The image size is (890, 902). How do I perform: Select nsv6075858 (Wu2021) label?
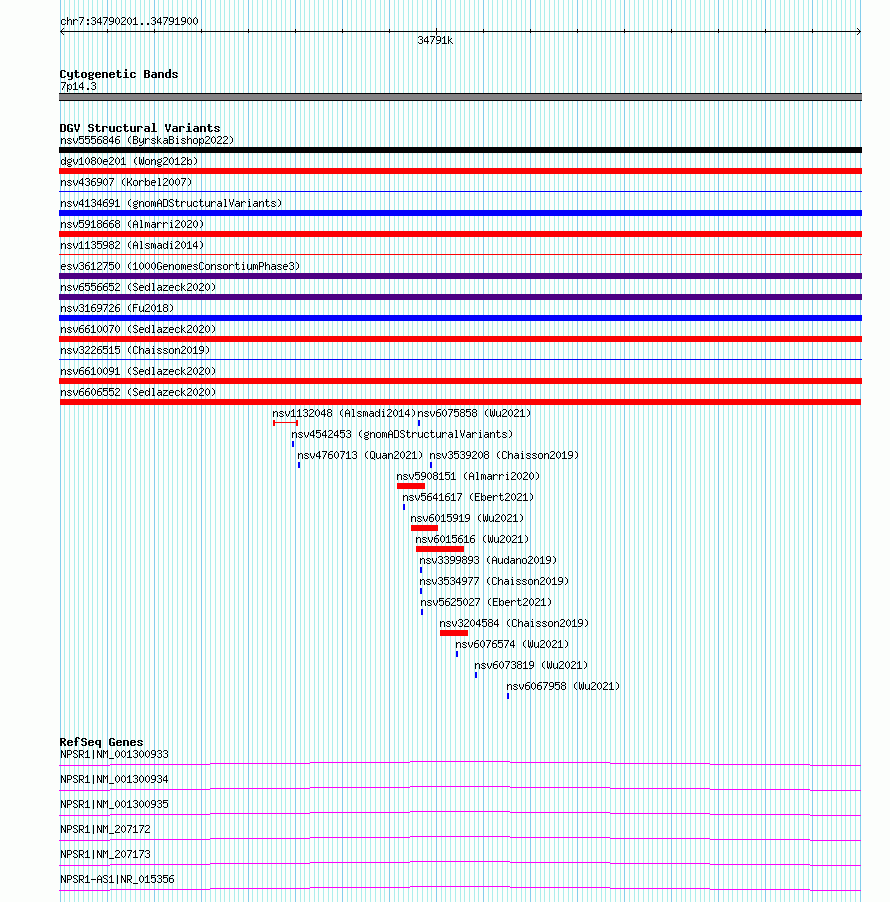click(474, 414)
